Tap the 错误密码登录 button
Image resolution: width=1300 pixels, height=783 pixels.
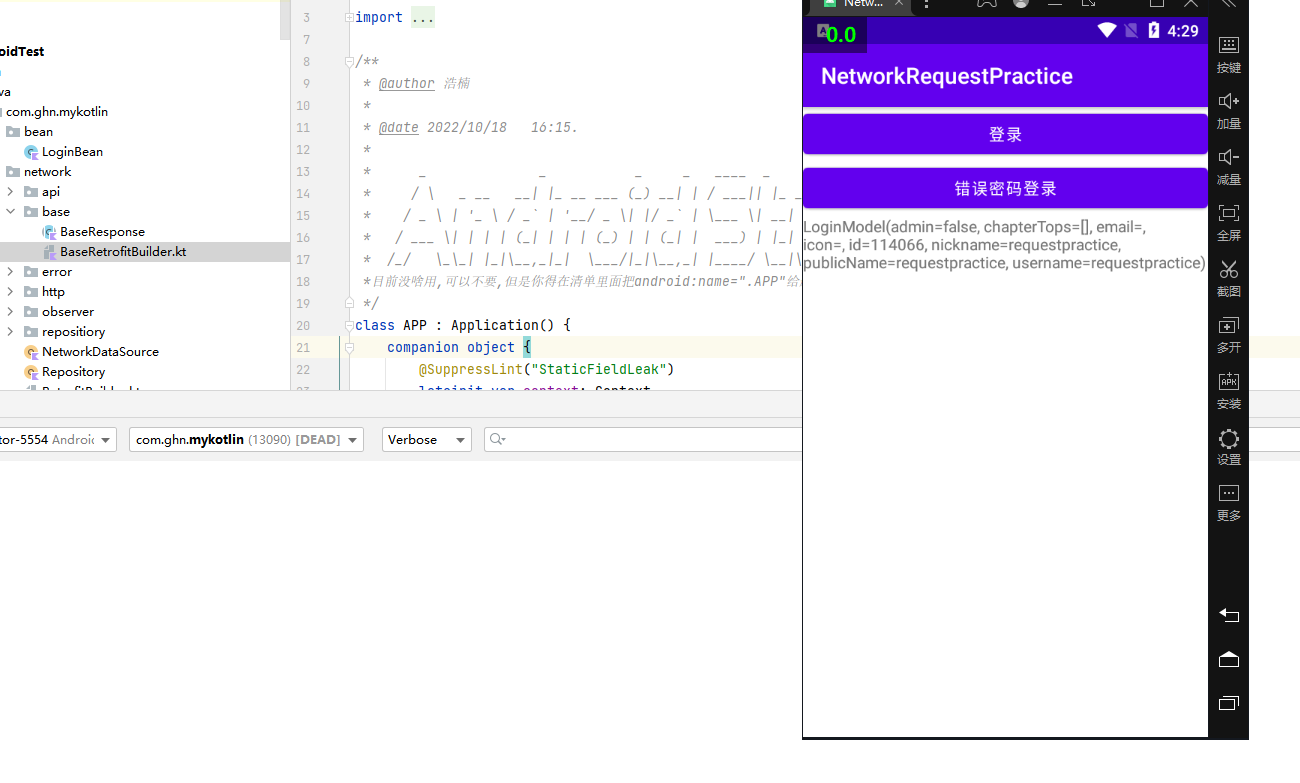1005,188
